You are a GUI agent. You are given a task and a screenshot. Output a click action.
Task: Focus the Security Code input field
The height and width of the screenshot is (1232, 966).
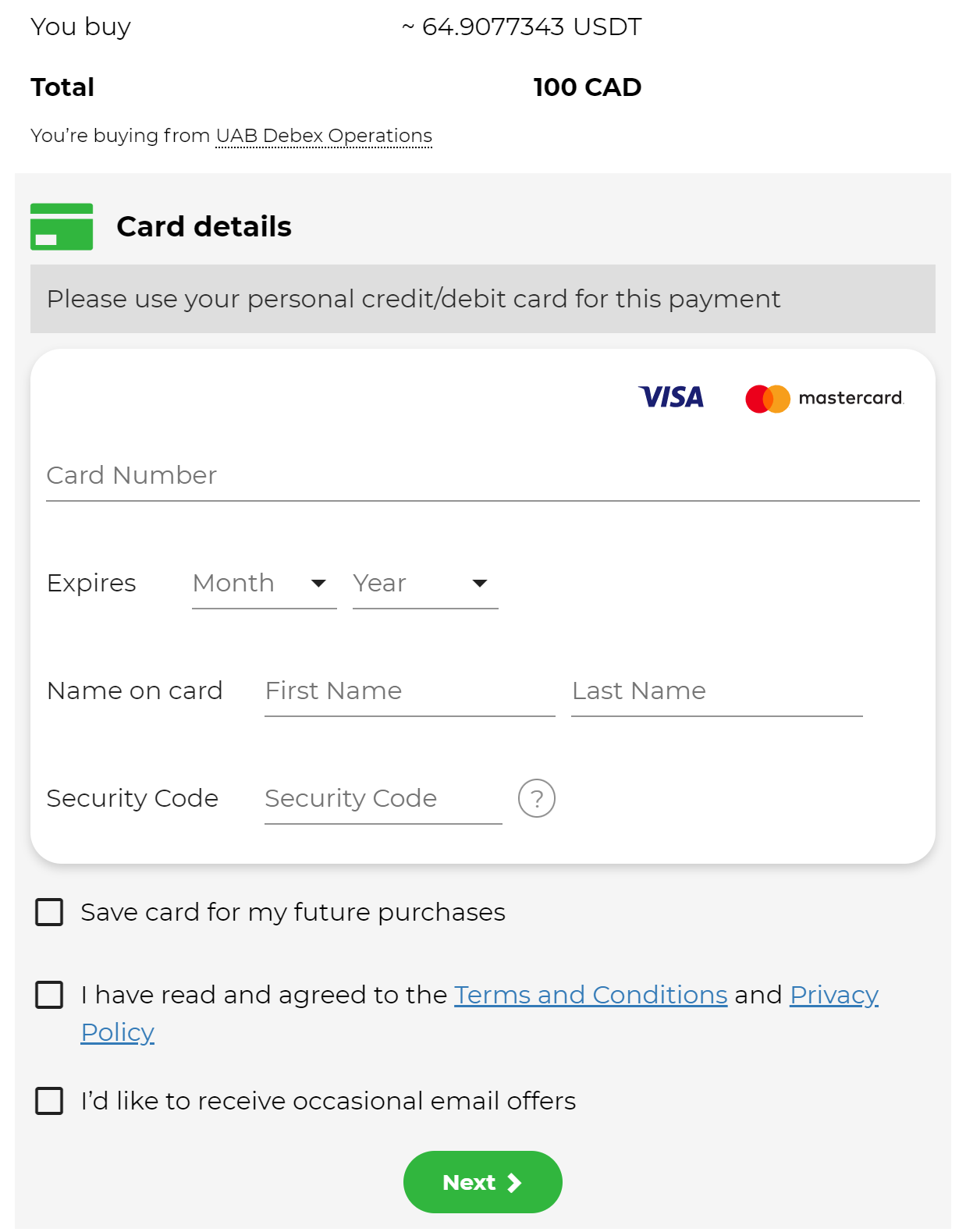click(383, 799)
